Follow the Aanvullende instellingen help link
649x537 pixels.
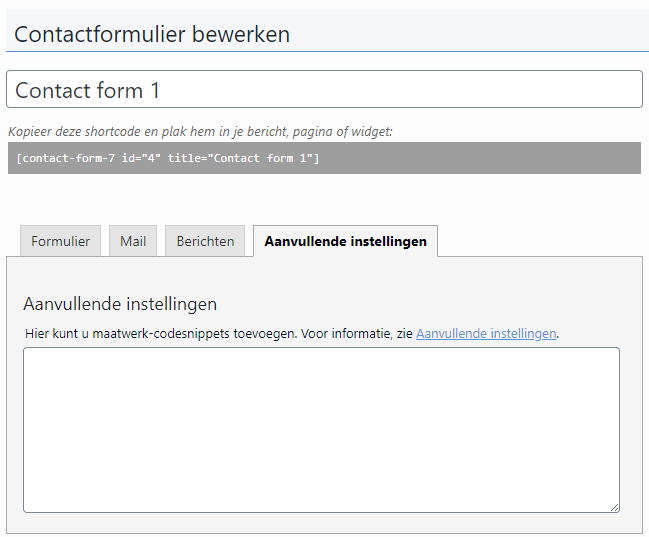point(486,333)
